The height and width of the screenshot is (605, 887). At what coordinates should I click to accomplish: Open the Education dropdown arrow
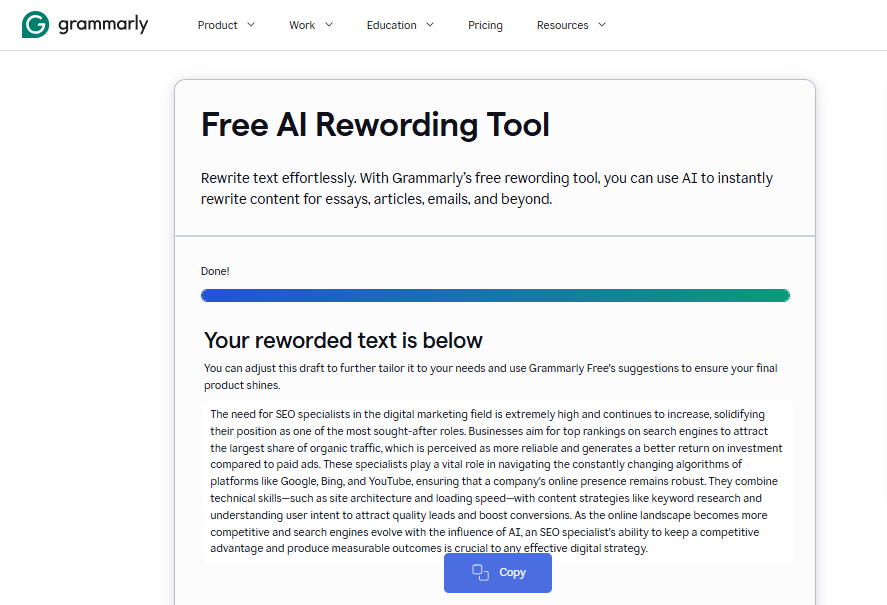(x=430, y=25)
